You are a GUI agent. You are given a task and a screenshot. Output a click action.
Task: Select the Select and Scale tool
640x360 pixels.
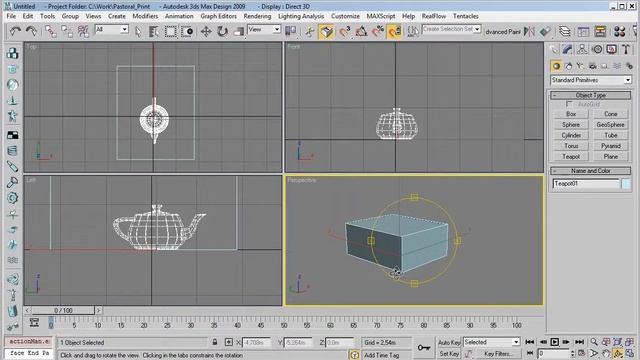coord(239,31)
